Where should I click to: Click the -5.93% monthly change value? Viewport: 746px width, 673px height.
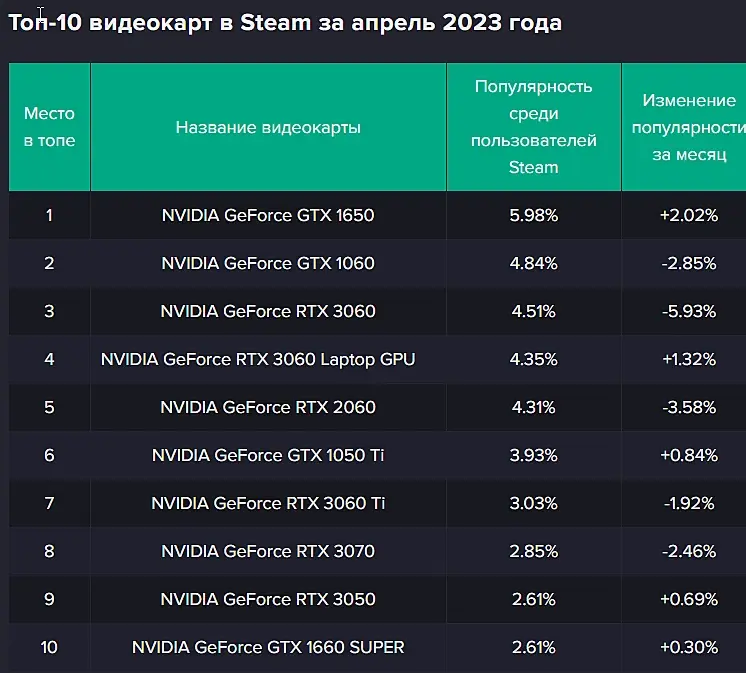[x=689, y=311]
